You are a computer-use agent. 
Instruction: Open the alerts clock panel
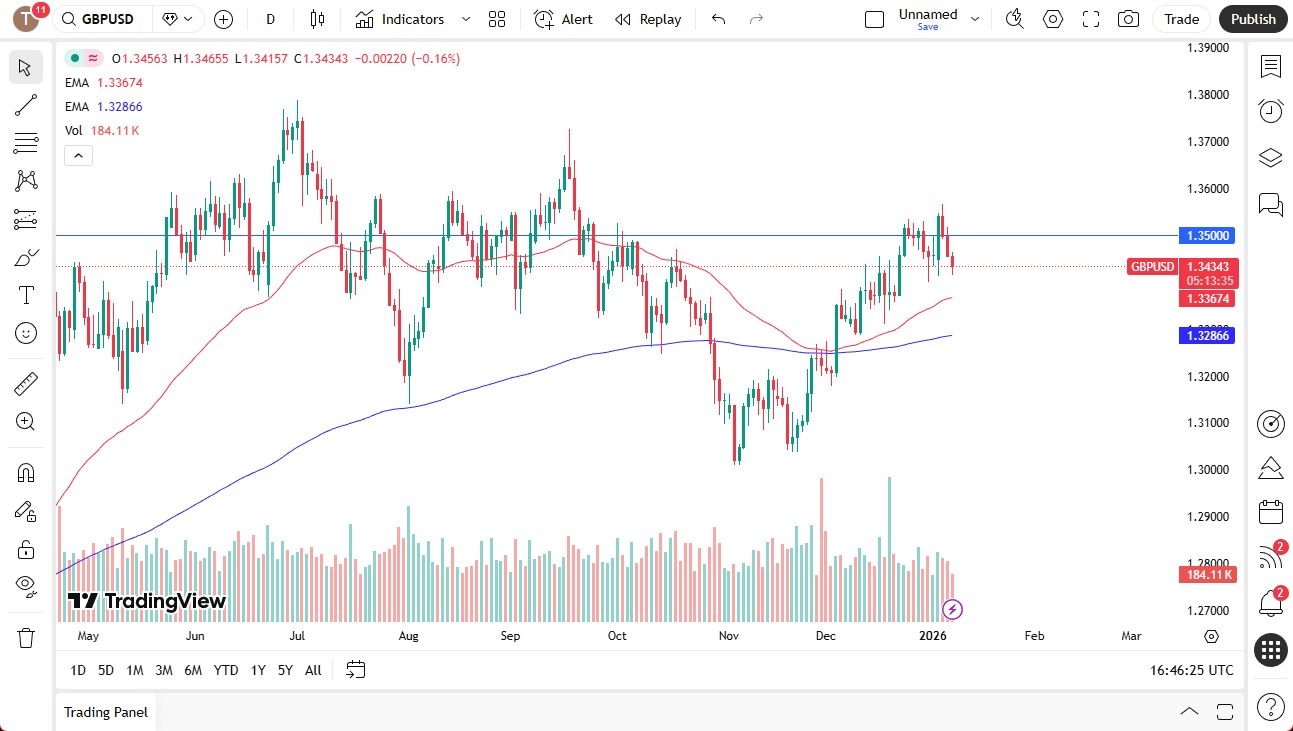pos(1271,111)
